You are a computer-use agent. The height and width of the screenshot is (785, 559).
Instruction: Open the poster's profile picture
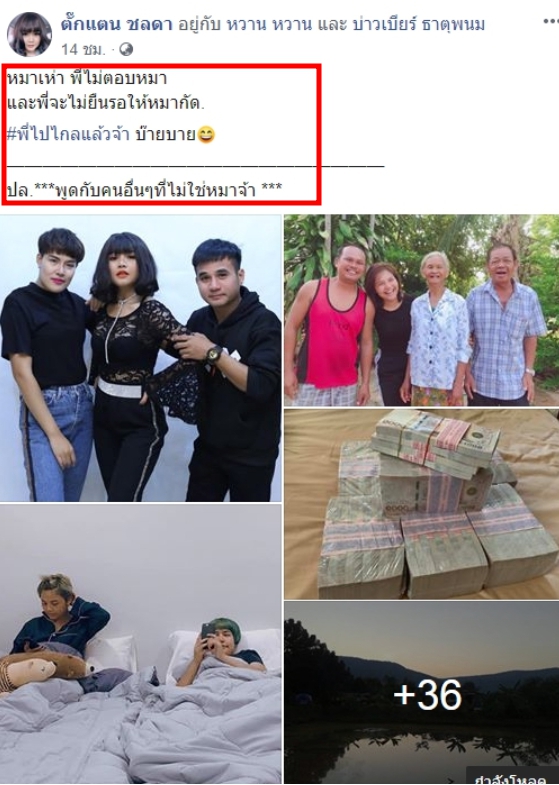29,34
